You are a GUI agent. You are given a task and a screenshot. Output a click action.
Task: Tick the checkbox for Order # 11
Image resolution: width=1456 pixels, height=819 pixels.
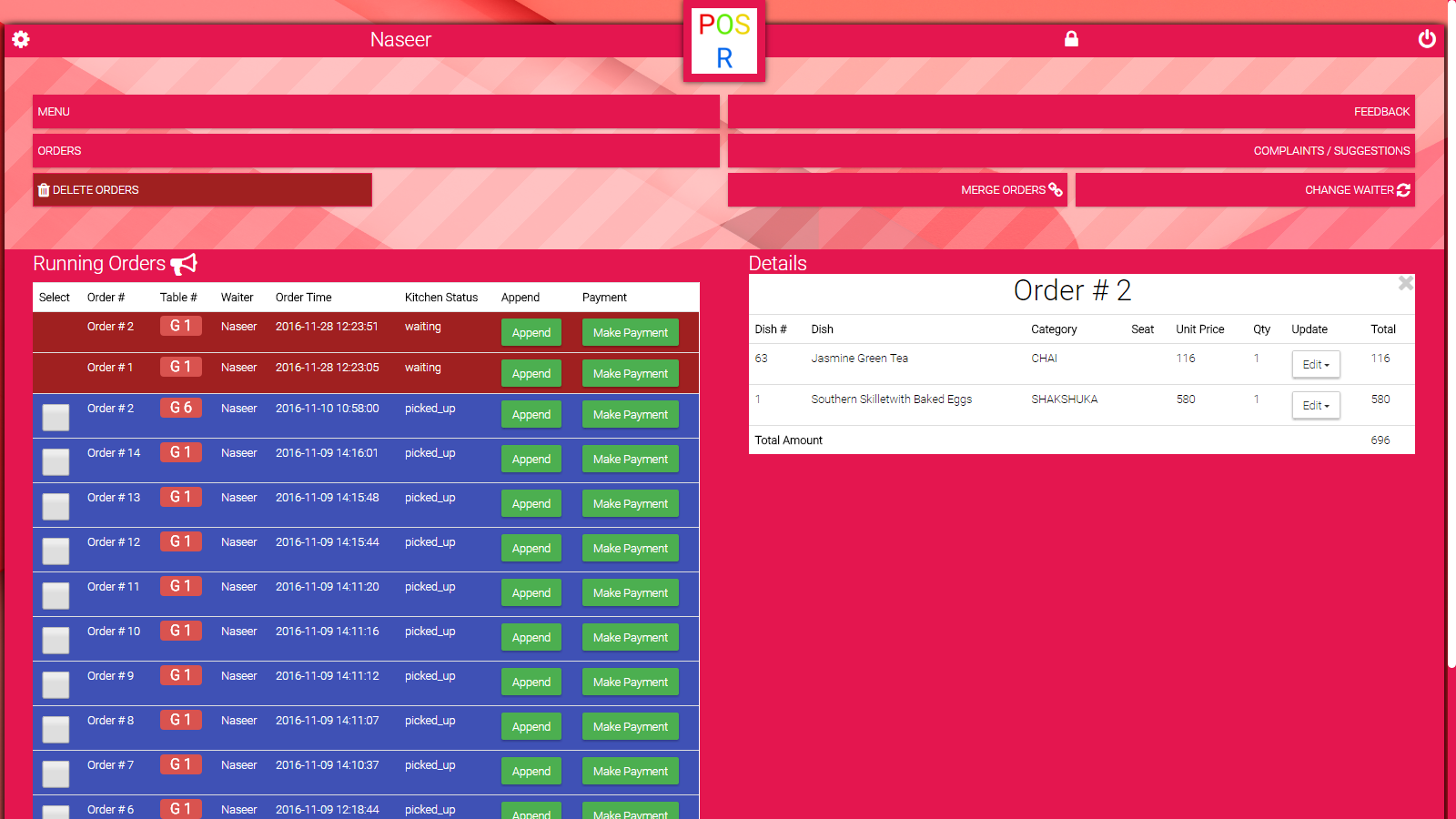coord(56,596)
